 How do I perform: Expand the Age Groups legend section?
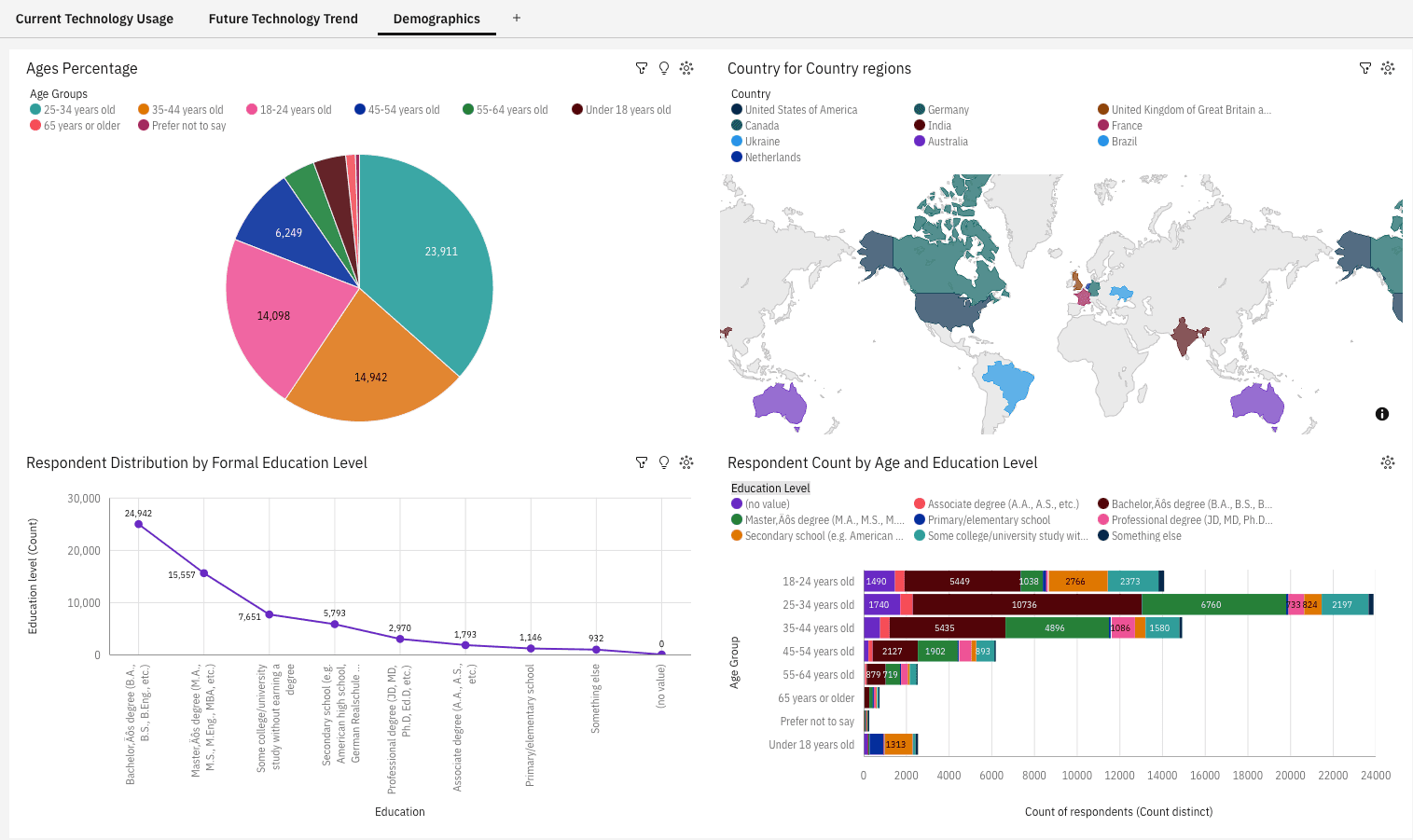(59, 94)
